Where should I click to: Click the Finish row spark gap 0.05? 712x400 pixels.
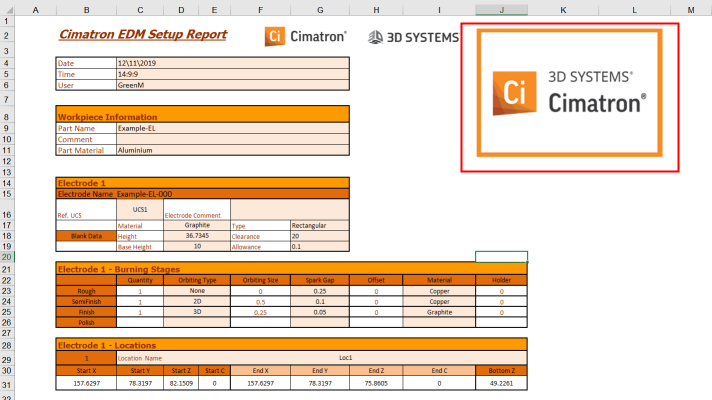320,312
